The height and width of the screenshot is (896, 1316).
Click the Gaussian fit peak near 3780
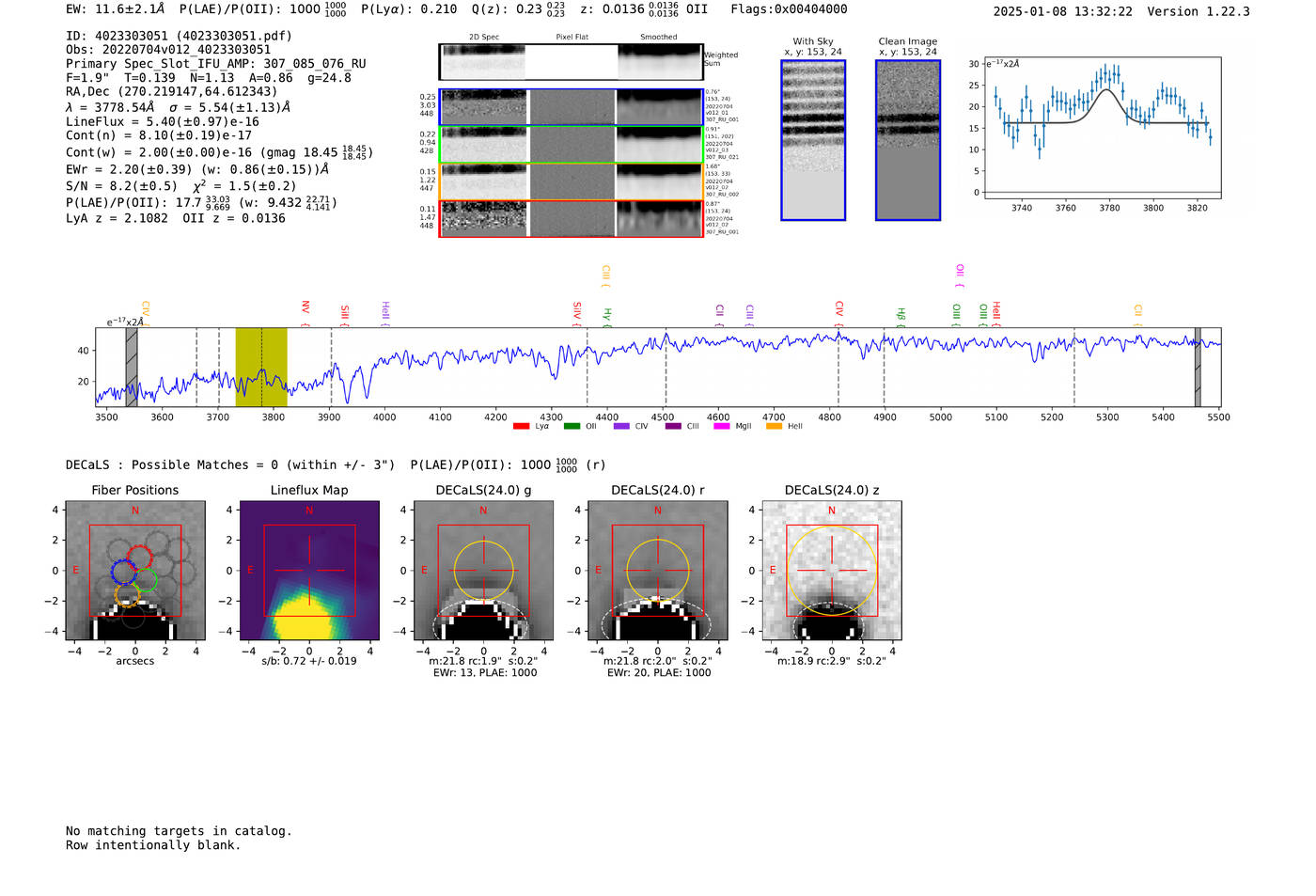pyautogui.click(x=1109, y=90)
